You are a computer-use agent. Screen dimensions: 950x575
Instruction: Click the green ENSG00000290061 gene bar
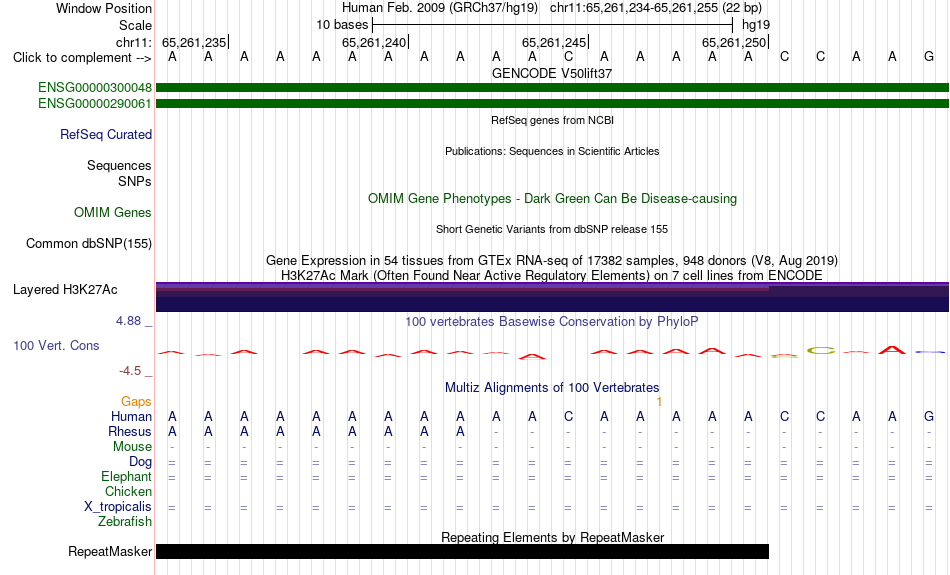(553, 104)
